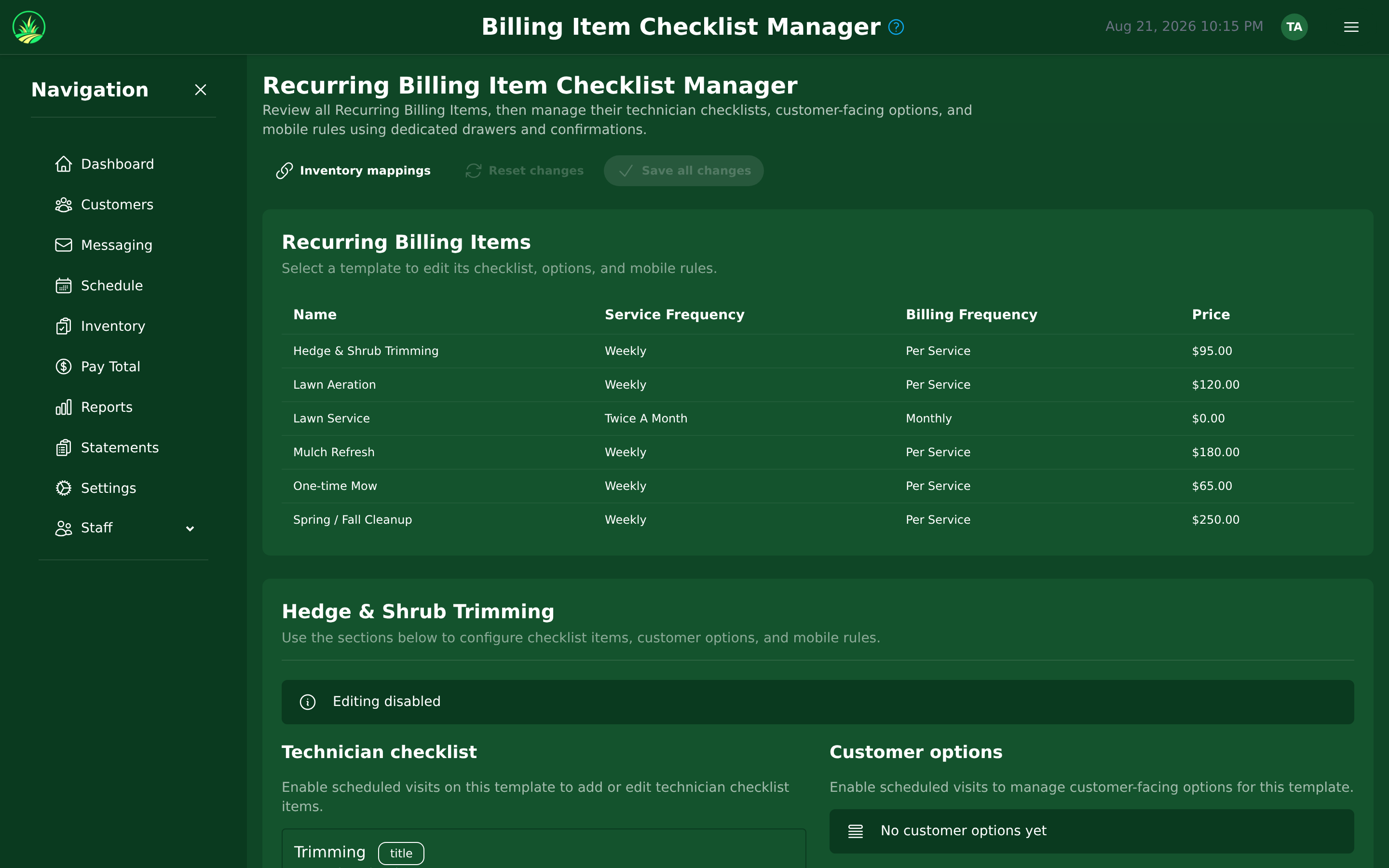Click the Messaging envelope icon

[63, 245]
